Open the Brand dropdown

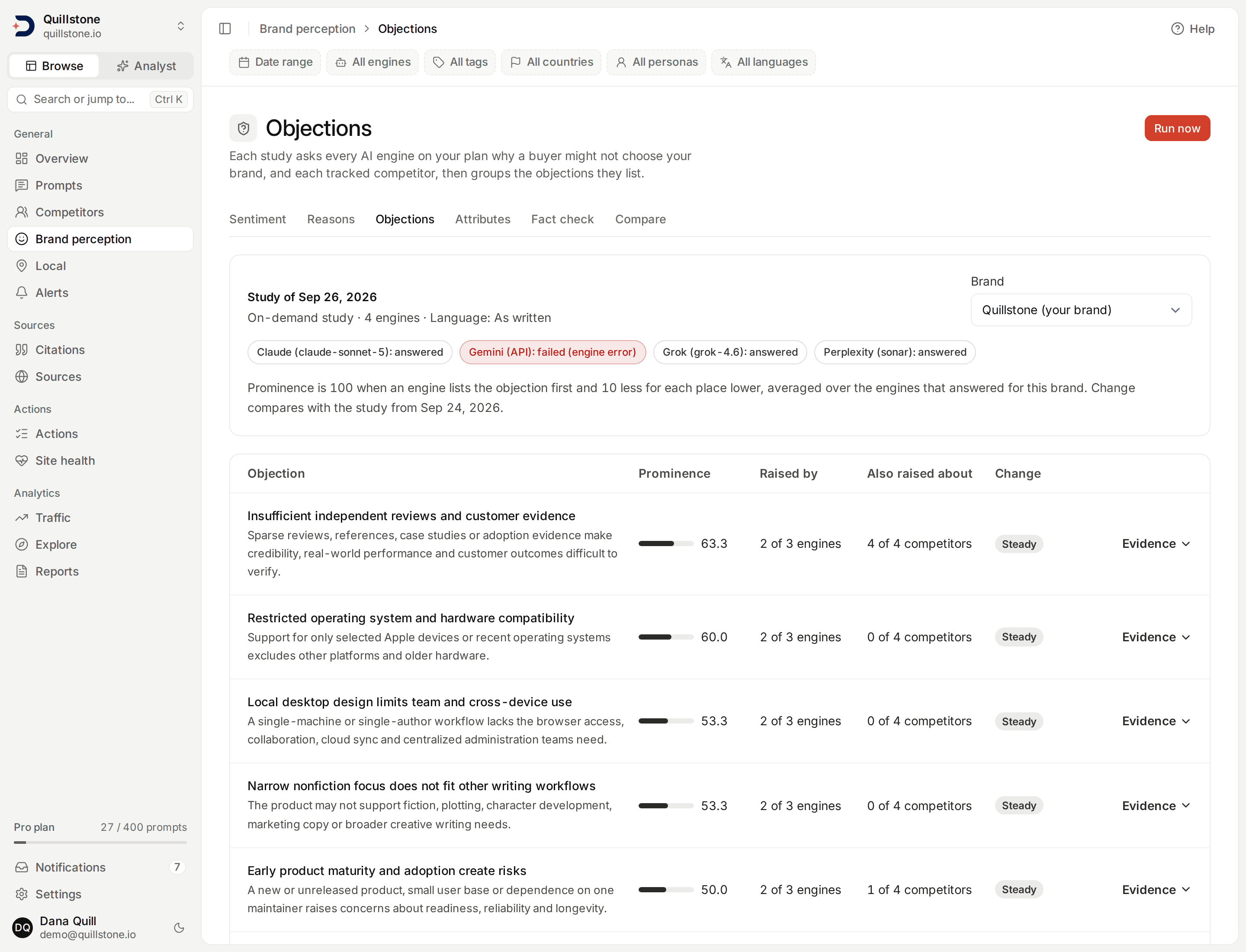click(x=1081, y=310)
